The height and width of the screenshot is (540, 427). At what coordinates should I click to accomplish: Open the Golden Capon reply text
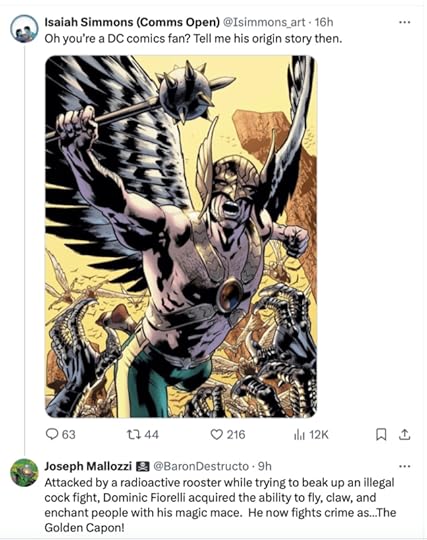pyautogui.click(x=220, y=505)
